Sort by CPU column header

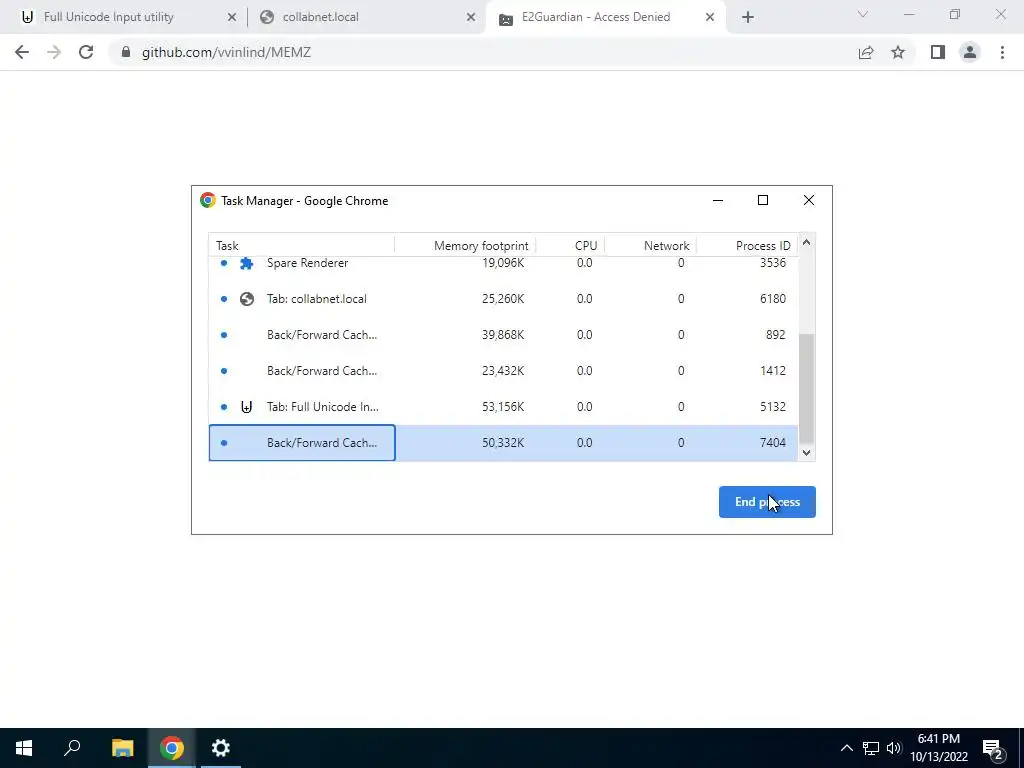(x=570, y=246)
